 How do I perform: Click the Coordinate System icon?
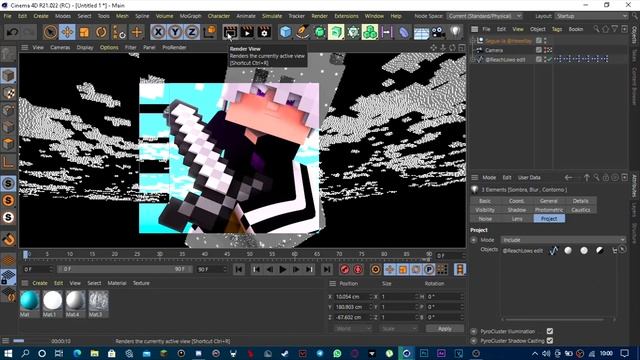click(209, 32)
